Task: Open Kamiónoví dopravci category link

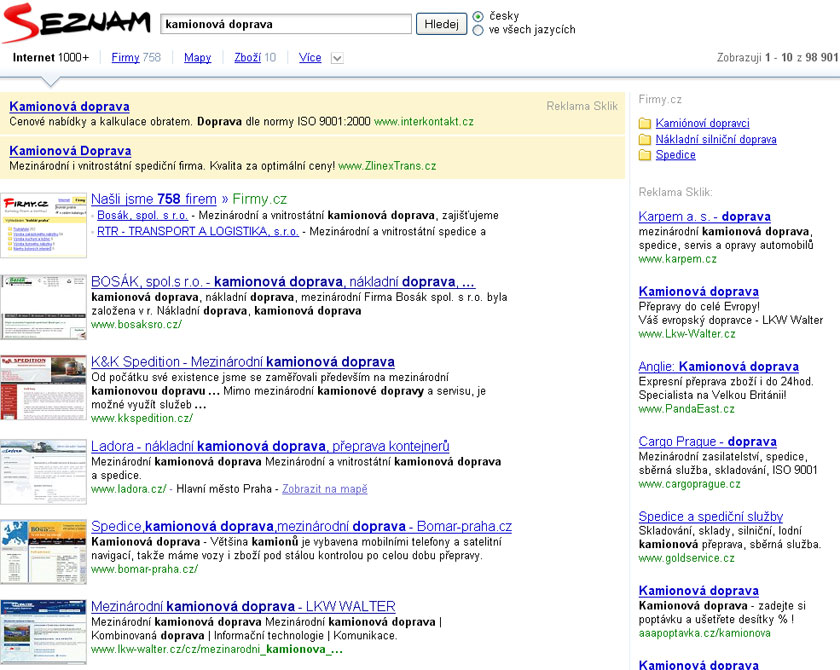Action: coord(702,124)
